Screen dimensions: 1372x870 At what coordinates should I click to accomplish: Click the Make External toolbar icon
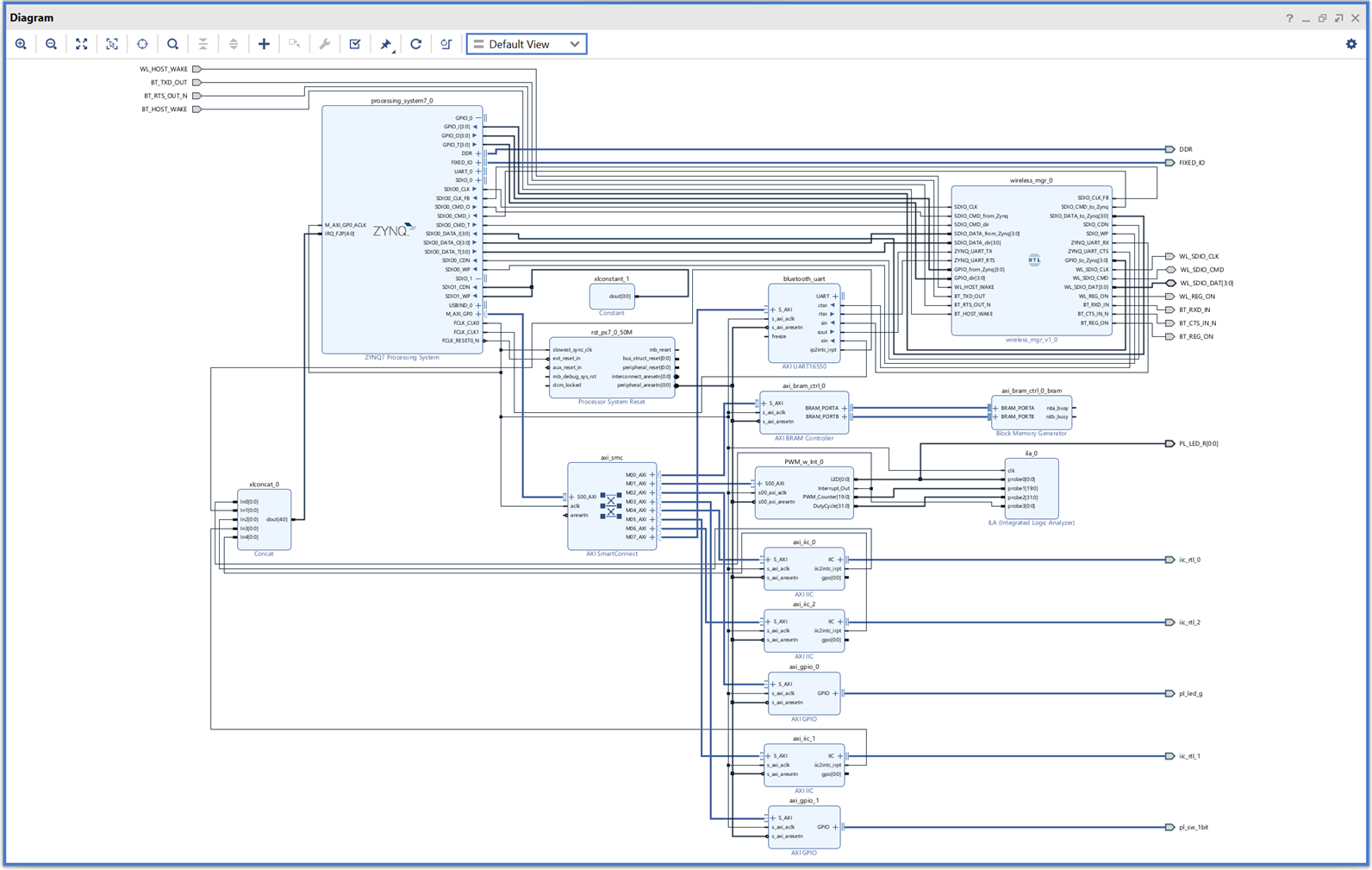pyautogui.click(x=295, y=44)
